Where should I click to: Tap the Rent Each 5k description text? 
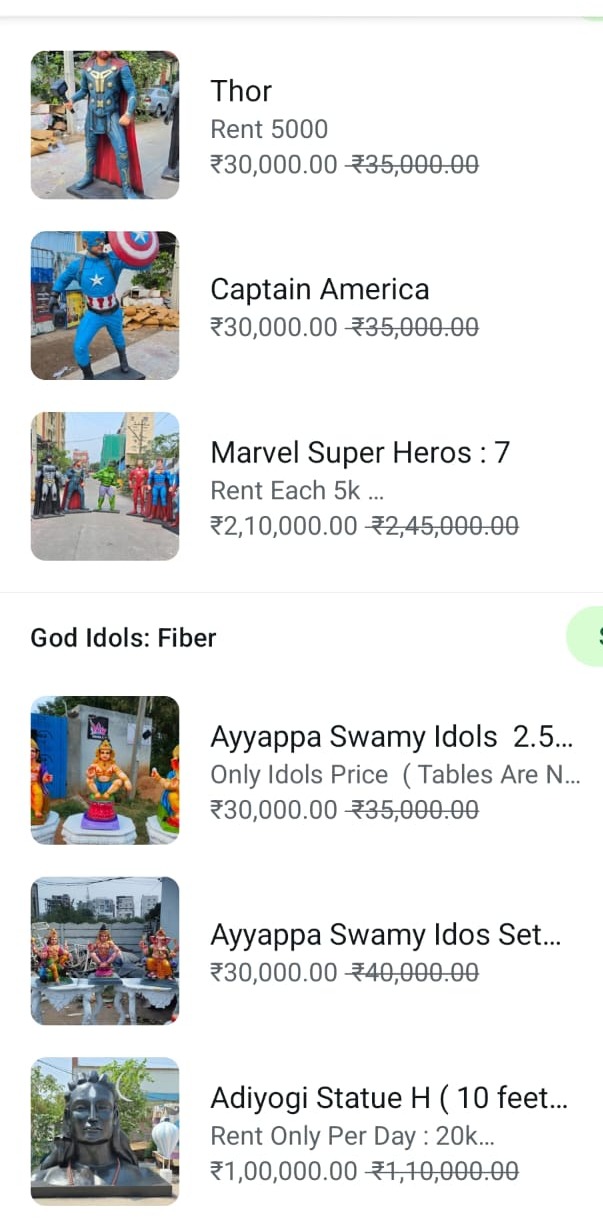297,491
